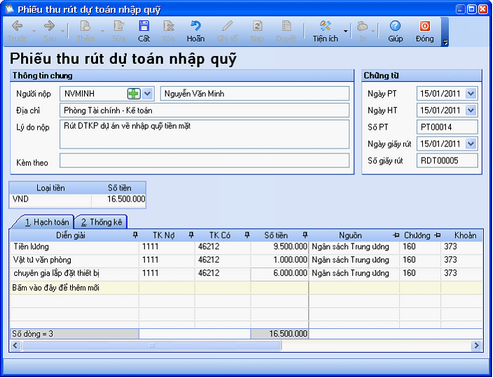Click the pin icon in Diễn giải header

[135, 235]
